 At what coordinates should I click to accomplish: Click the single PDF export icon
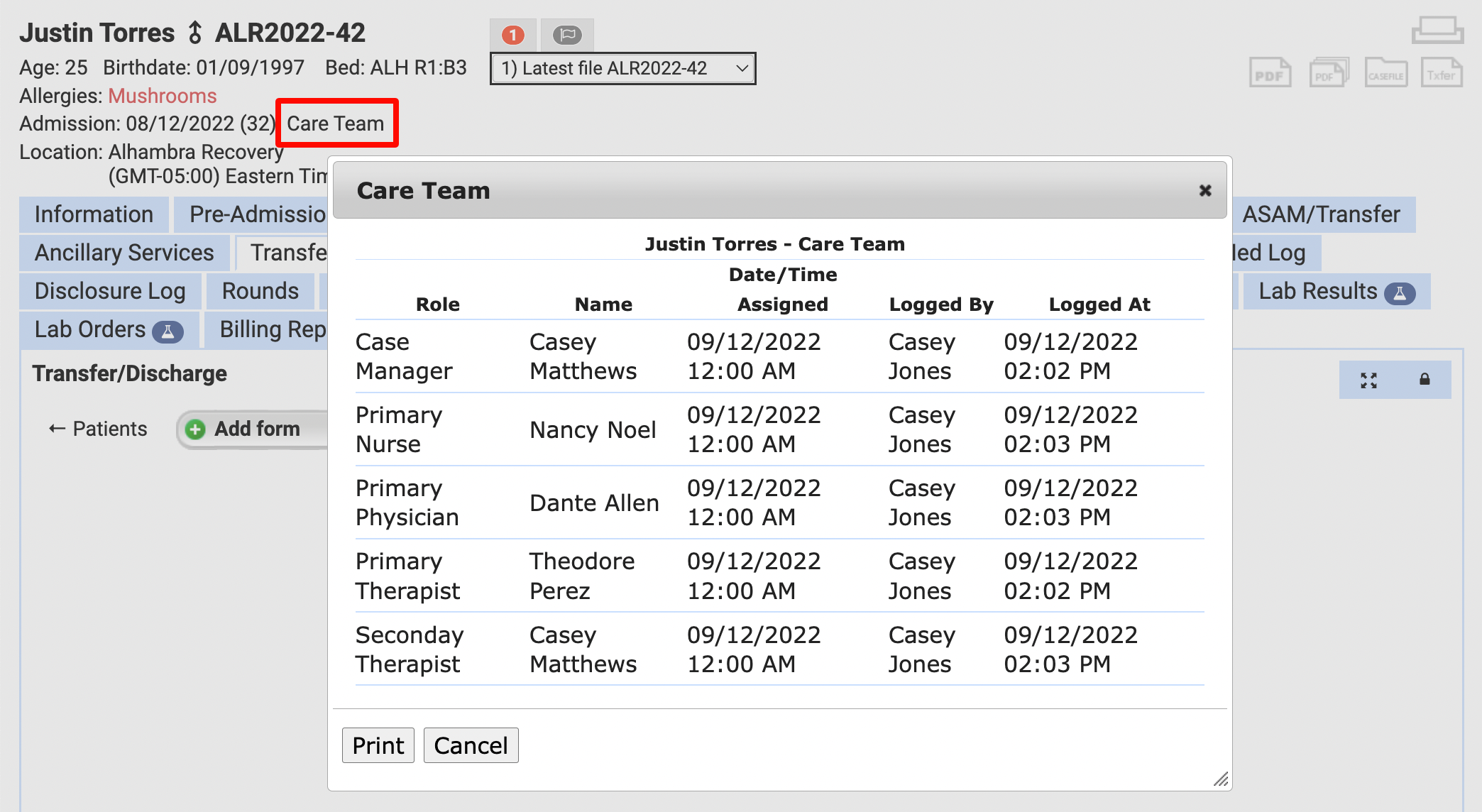[x=1269, y=73]
